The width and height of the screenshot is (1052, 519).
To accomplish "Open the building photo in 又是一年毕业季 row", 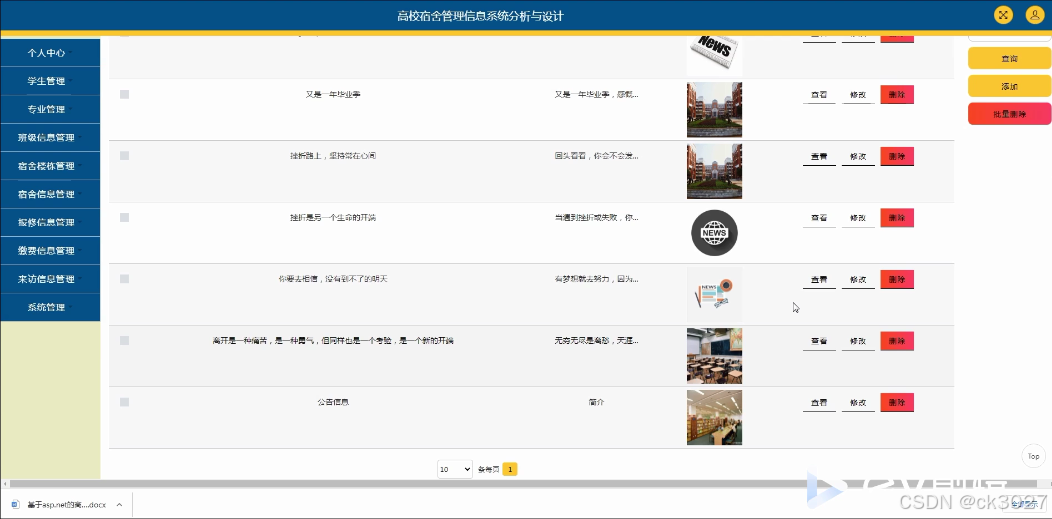I will click(x=714, y=109).
